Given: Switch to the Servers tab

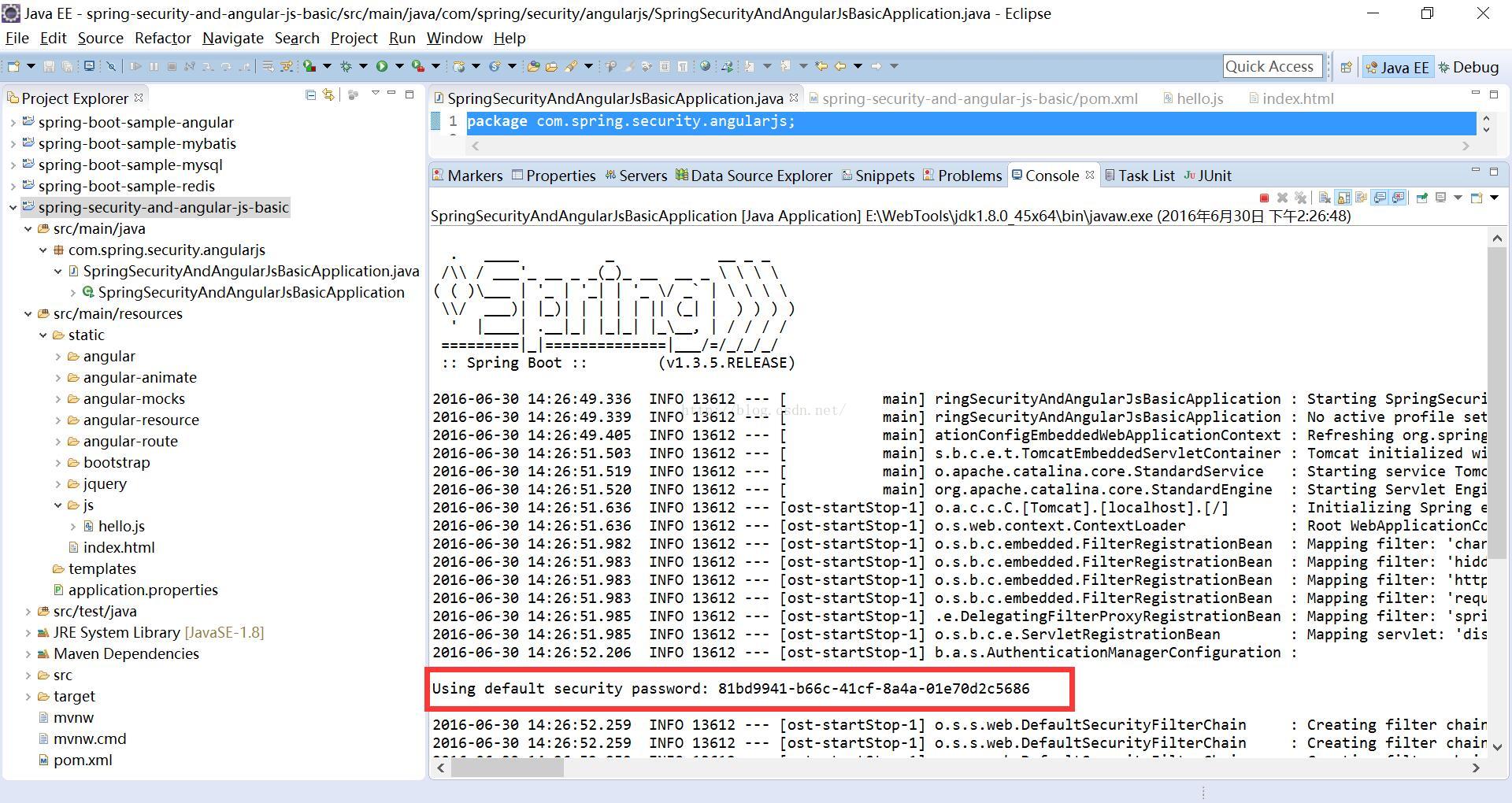Looking at the screenshot, I should (636, 176).
